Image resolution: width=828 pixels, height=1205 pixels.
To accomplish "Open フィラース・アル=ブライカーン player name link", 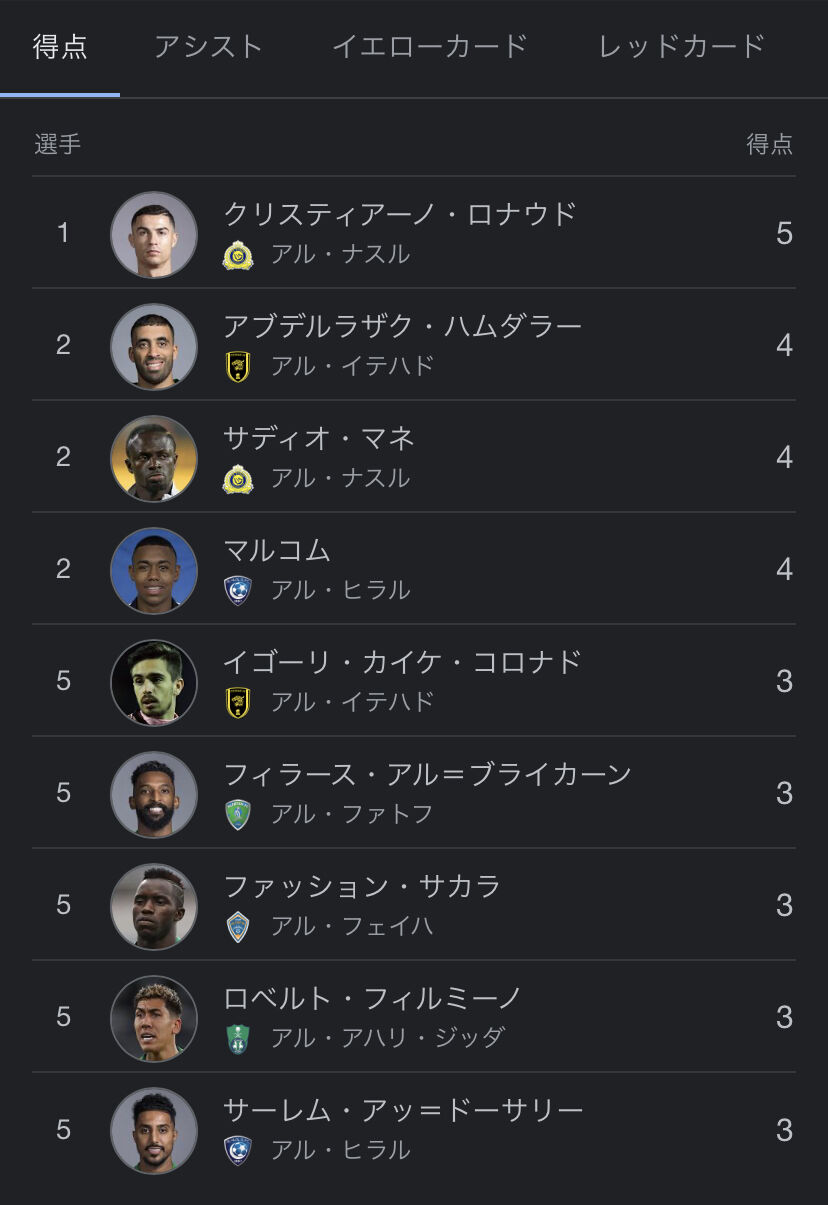I will point(428,774).
